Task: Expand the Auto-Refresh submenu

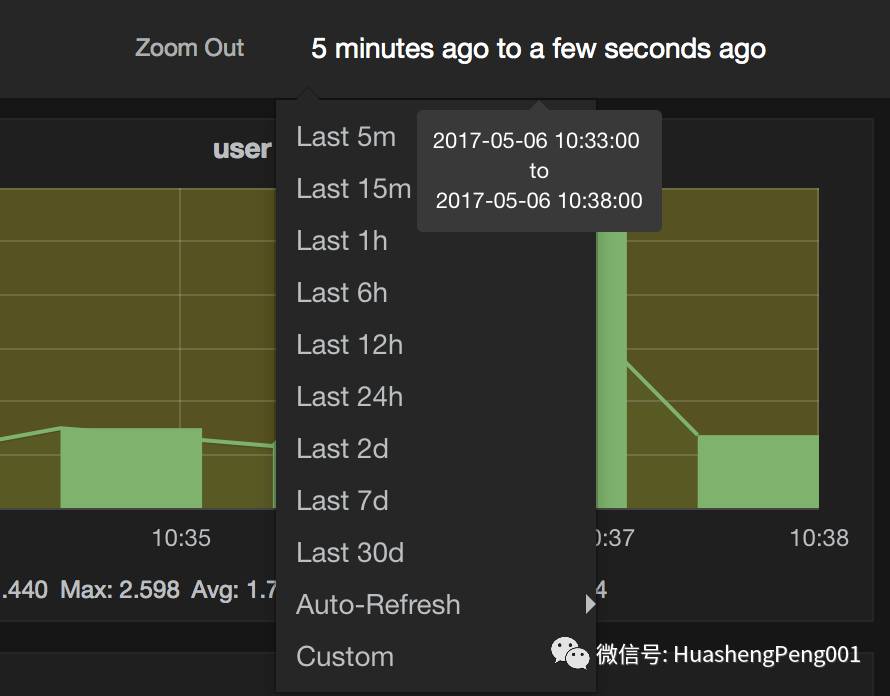Action: coord(378,605)
